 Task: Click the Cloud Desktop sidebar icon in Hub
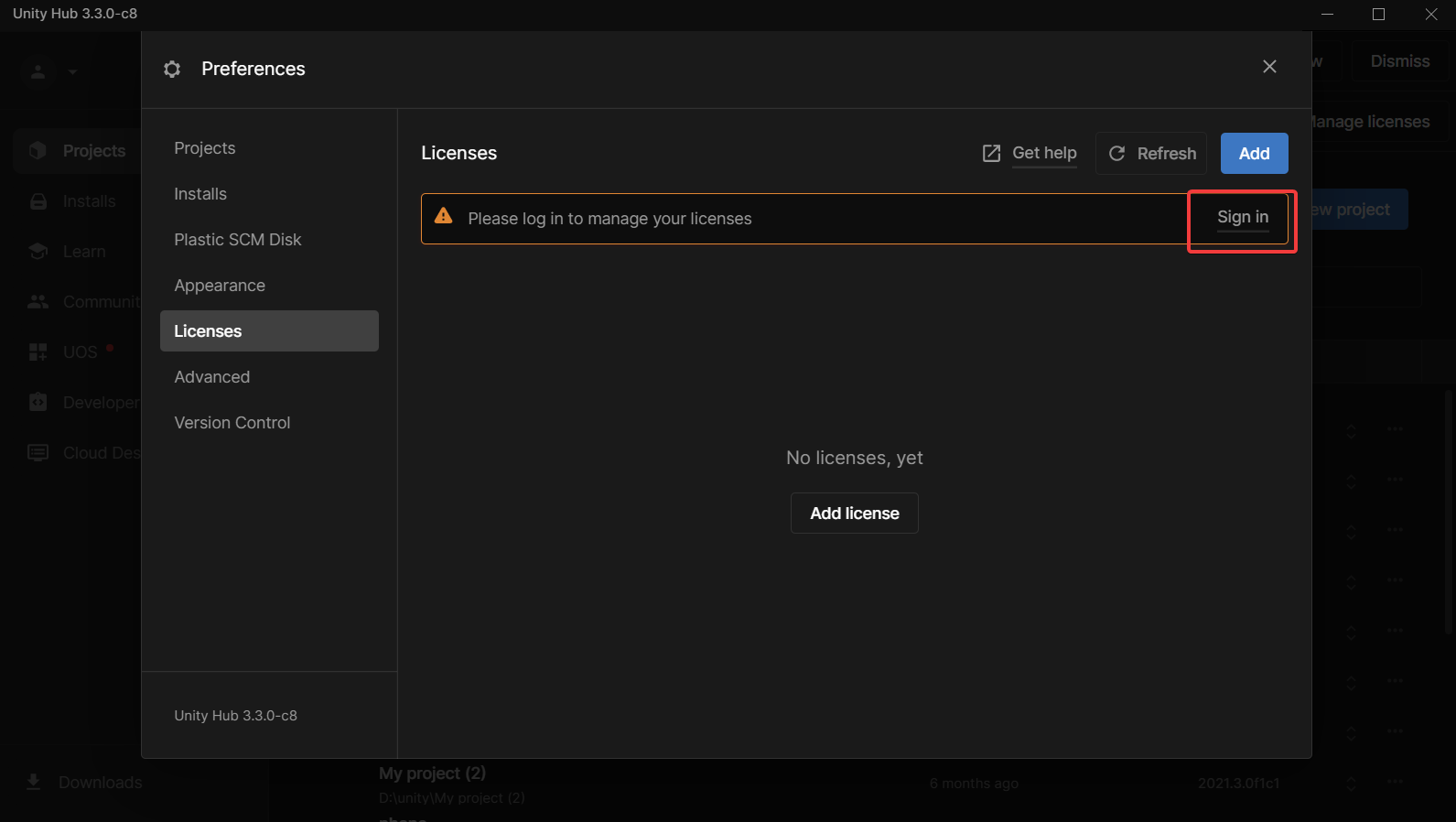[38, 453]
